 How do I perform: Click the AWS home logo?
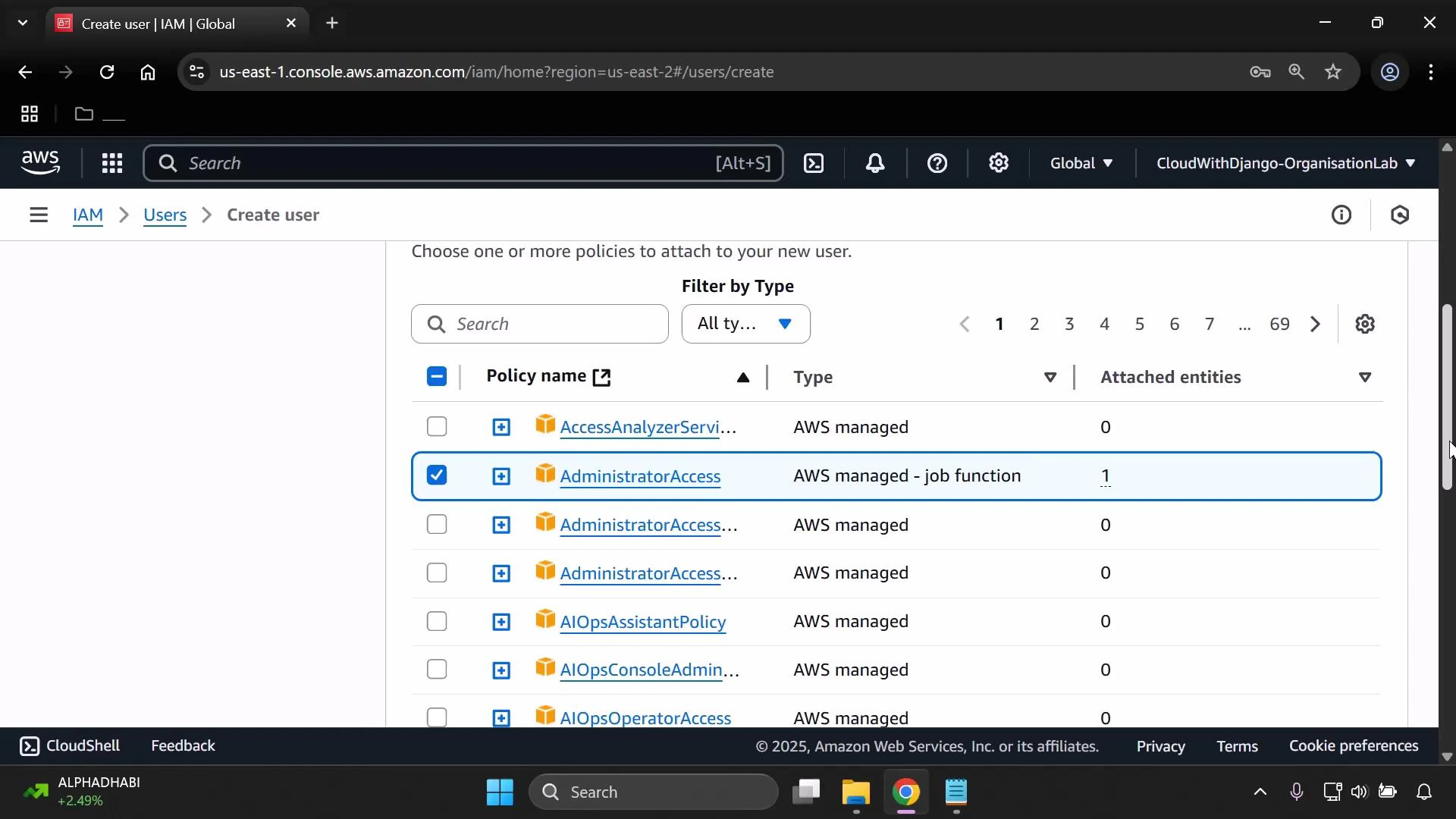click(40, 162)
